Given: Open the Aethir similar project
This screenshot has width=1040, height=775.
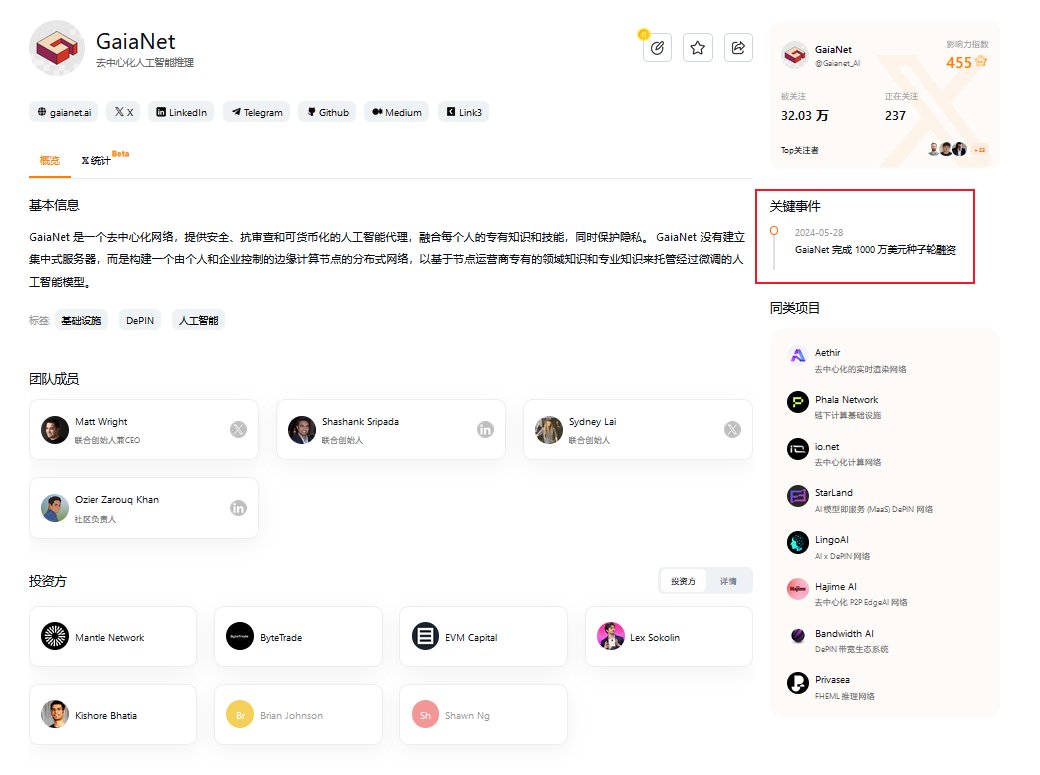Looking at the screenshot, I should [885, 360].
